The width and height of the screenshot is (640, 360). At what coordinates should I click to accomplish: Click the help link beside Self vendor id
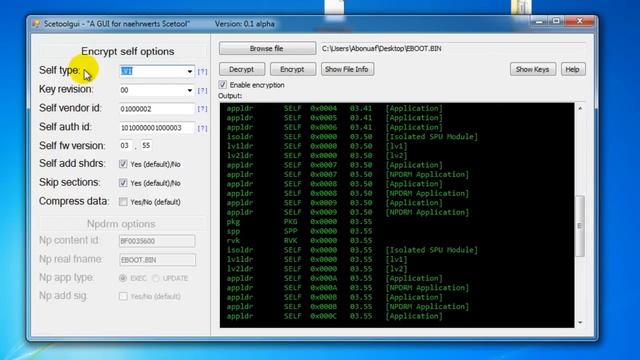point(202,109)
